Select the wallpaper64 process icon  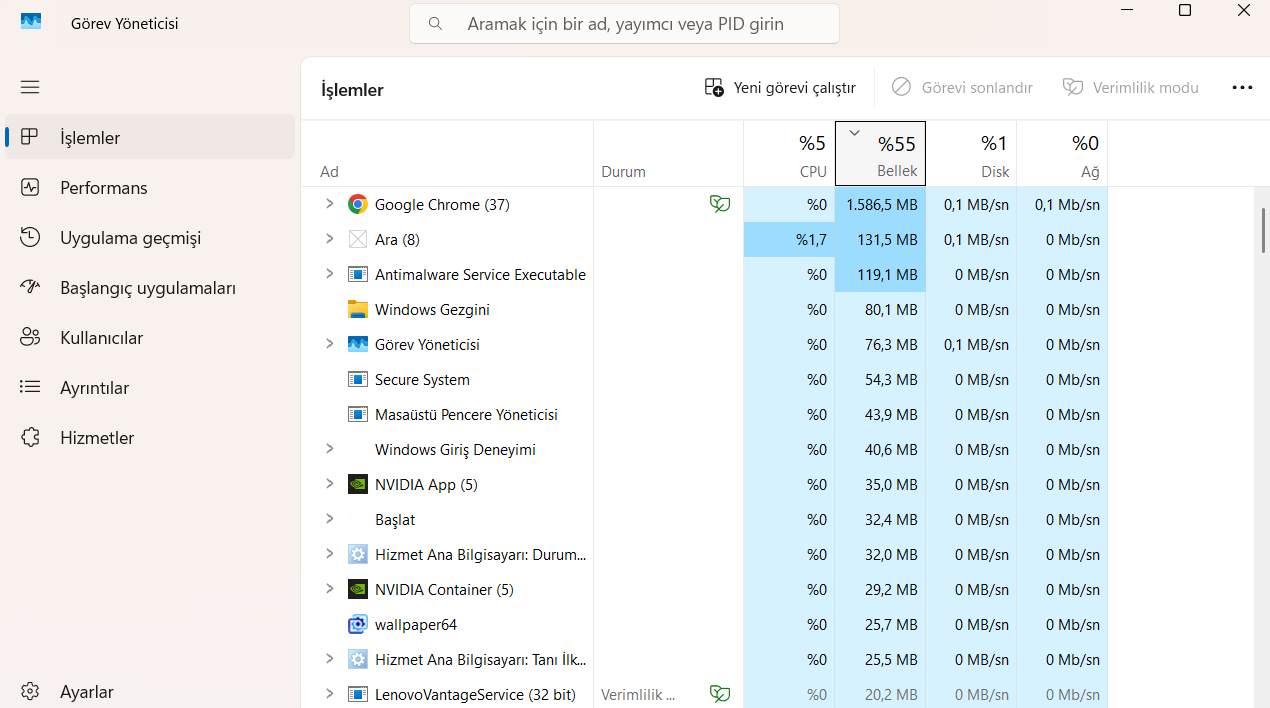pos(357,625)
